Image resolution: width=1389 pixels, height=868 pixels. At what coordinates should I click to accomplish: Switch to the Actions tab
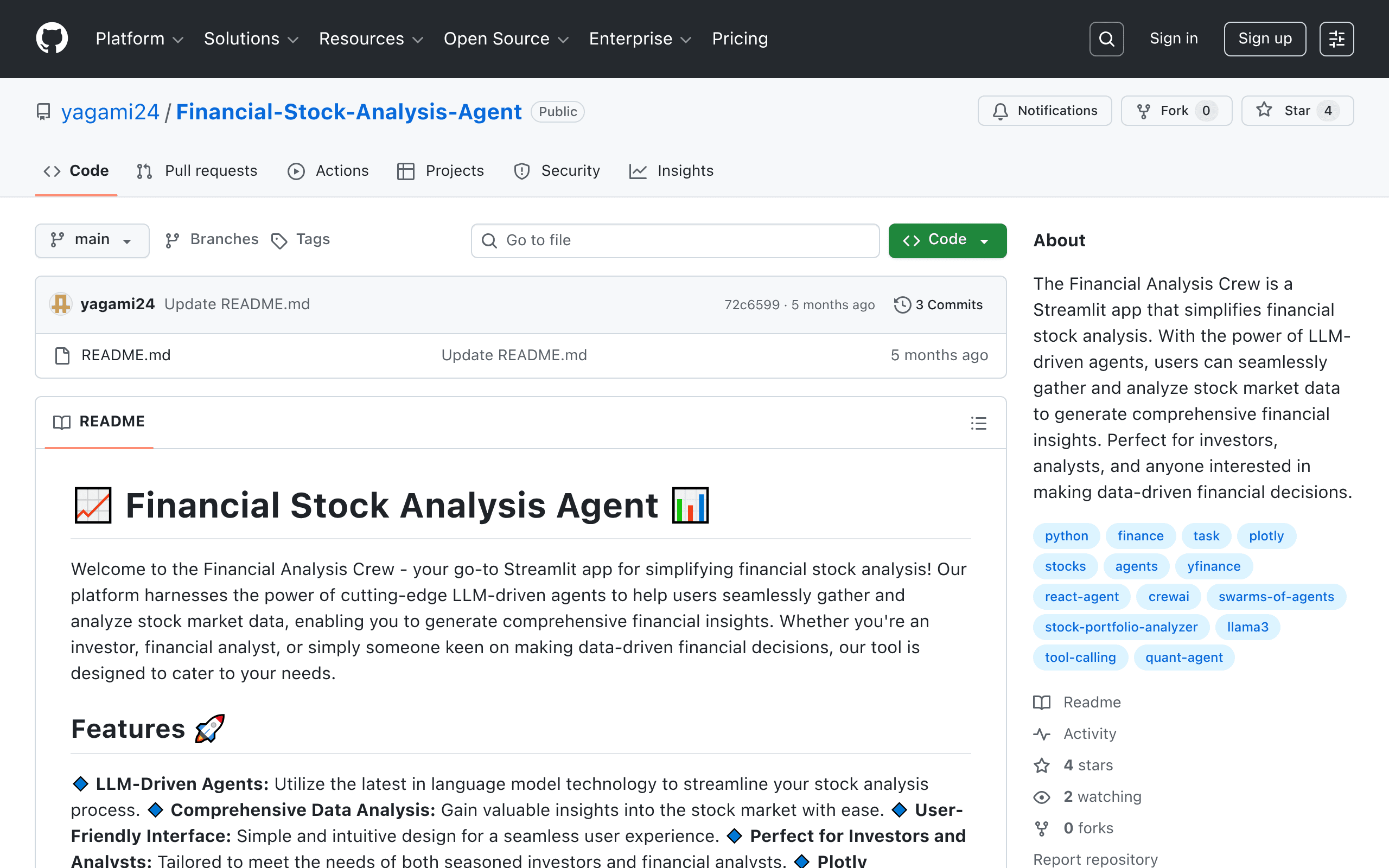(x=328, y=171)
